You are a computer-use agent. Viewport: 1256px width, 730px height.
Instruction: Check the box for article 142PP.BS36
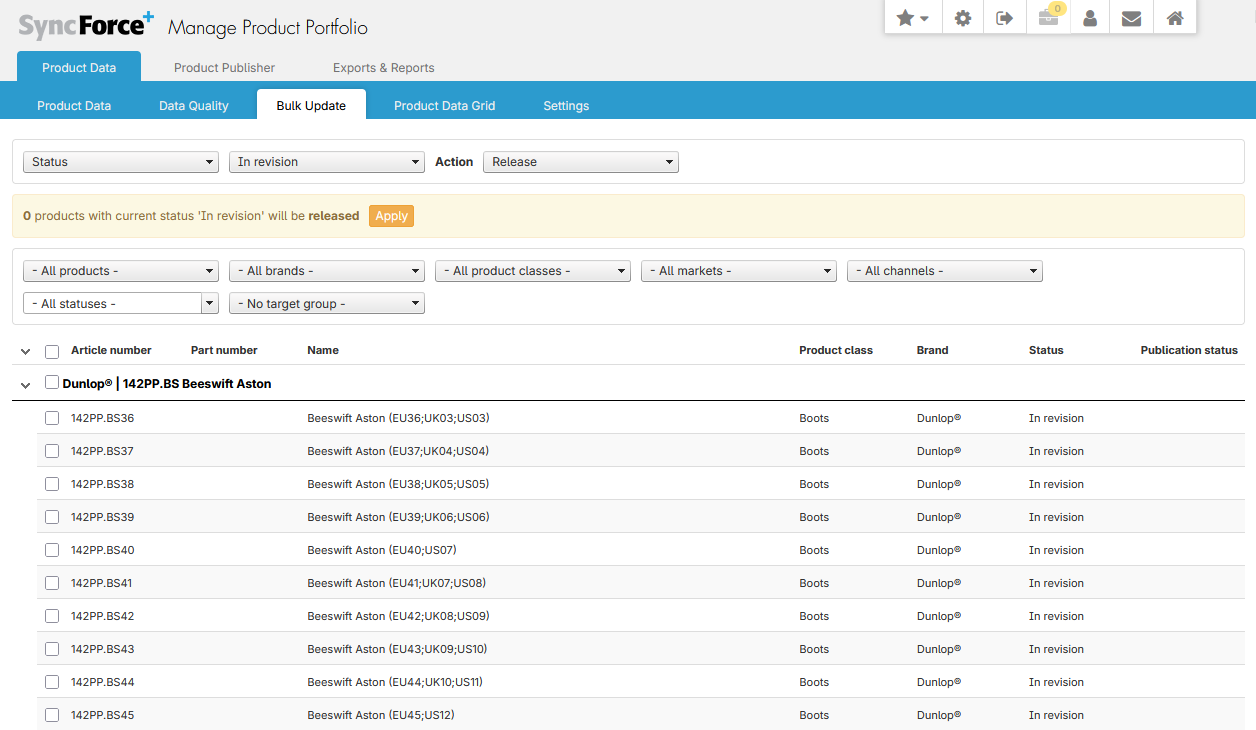click(52, 418)
